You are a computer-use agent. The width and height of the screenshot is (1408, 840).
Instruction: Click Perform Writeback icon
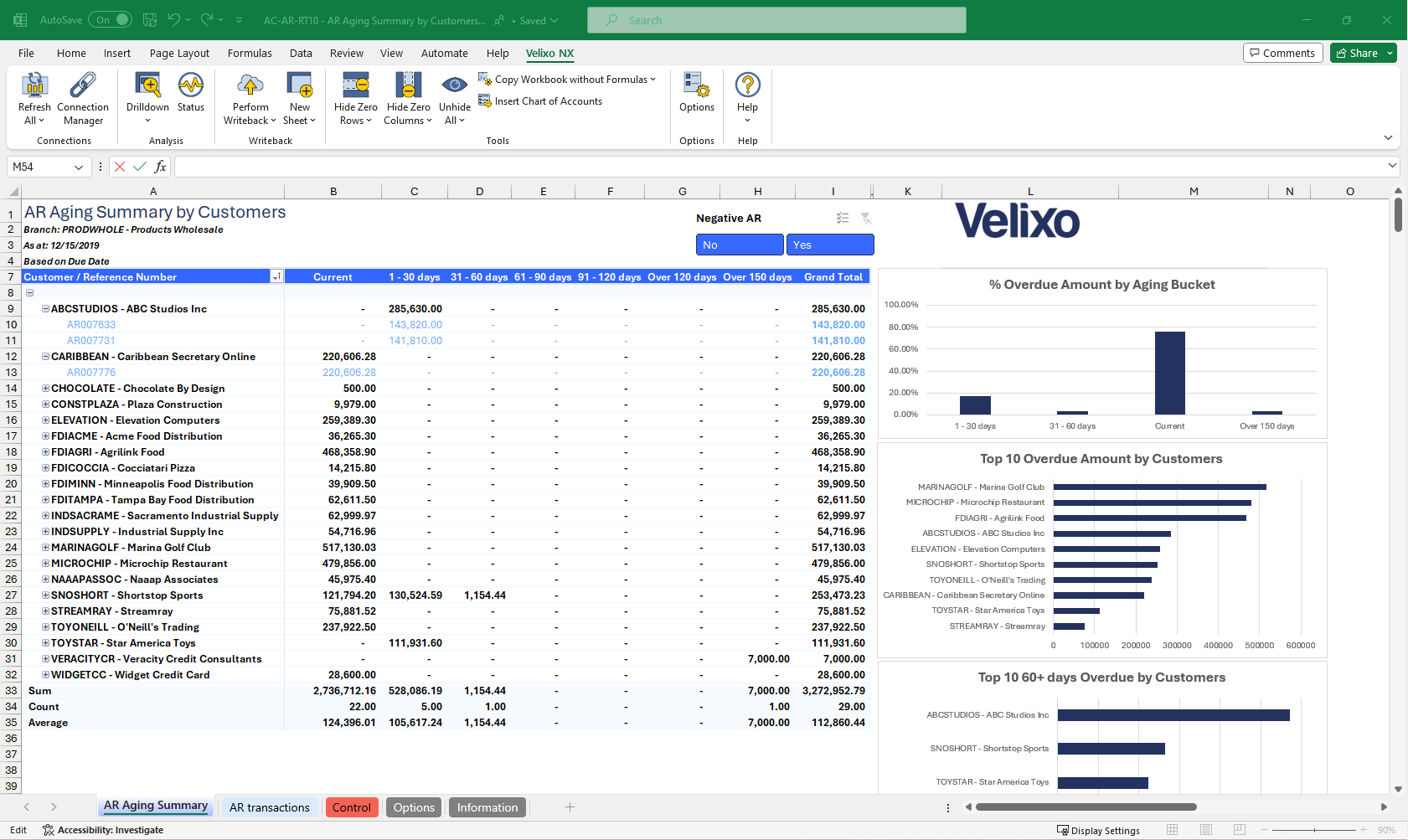pyautogui.click(x=250, y=85)
